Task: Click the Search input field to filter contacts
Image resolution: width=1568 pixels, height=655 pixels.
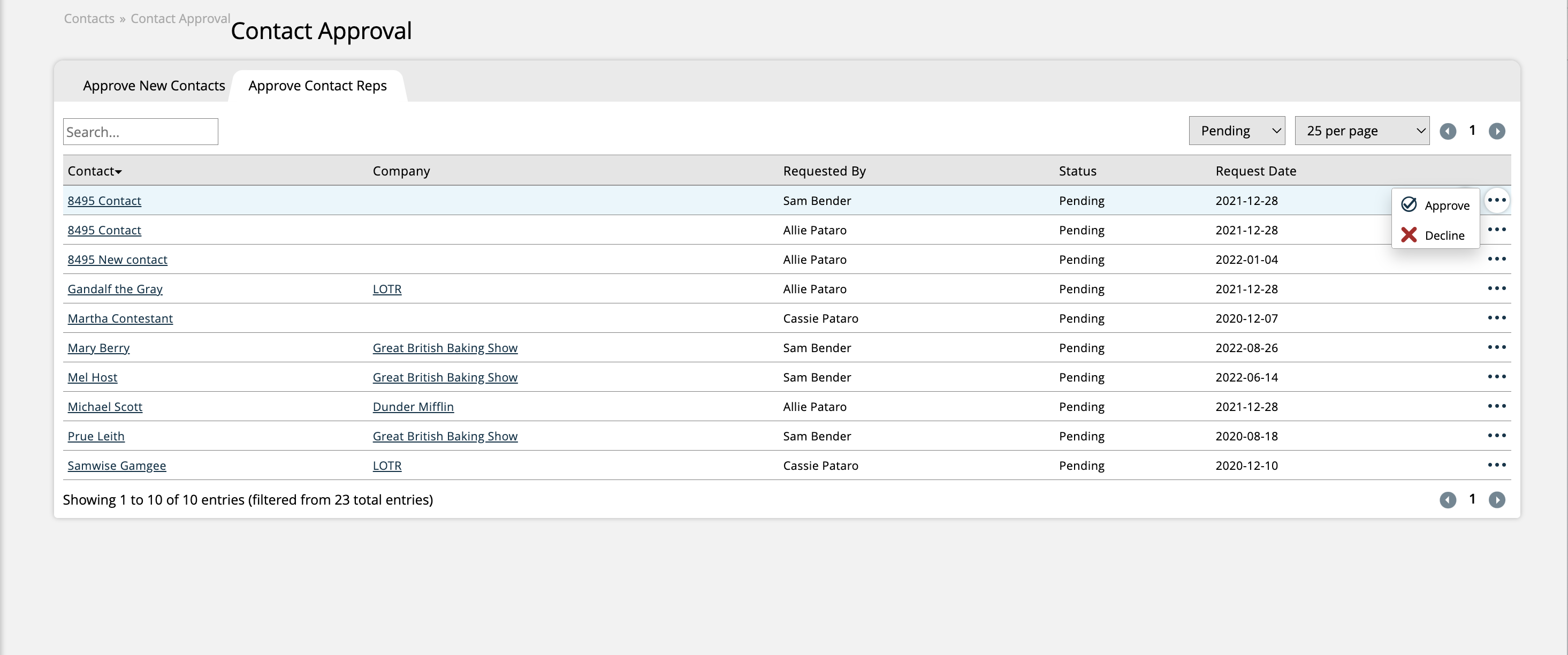Action: coord(140,130)
